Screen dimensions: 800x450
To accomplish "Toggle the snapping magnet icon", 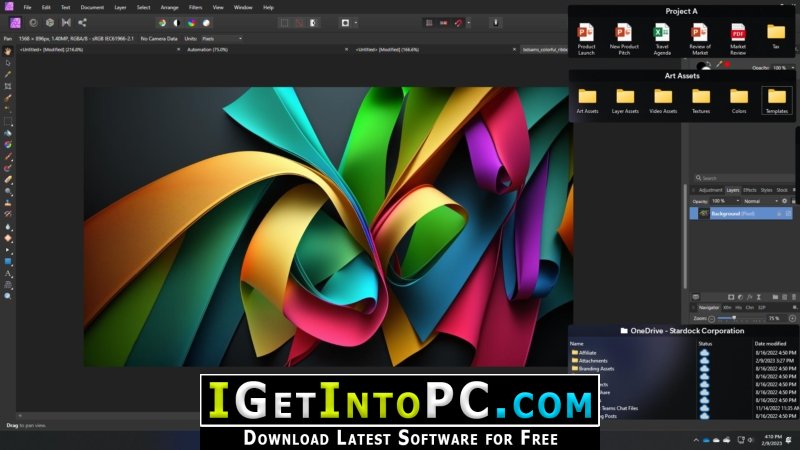I will [x=458, y=23].
